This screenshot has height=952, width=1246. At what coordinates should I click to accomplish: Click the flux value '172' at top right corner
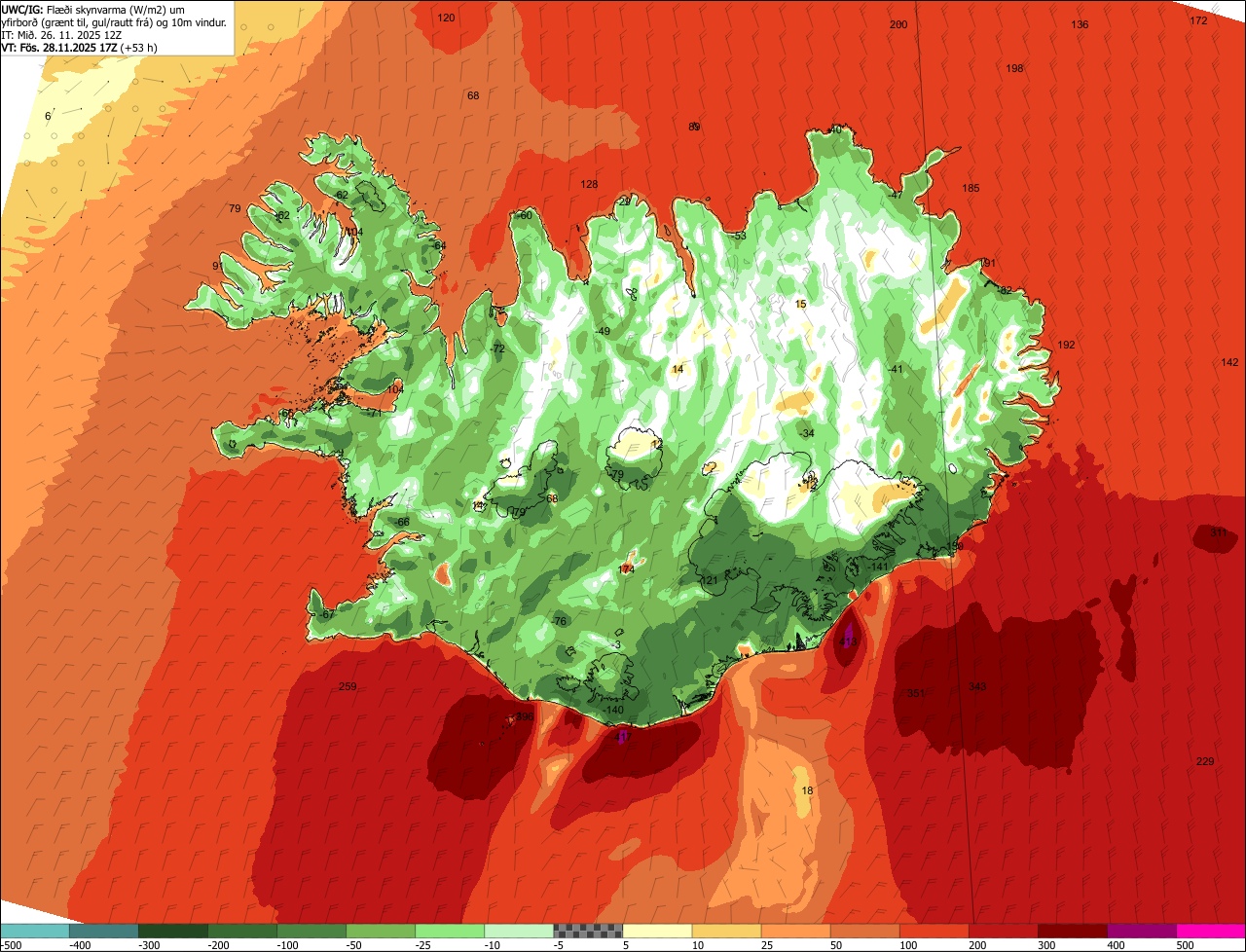pos(1198,20)
